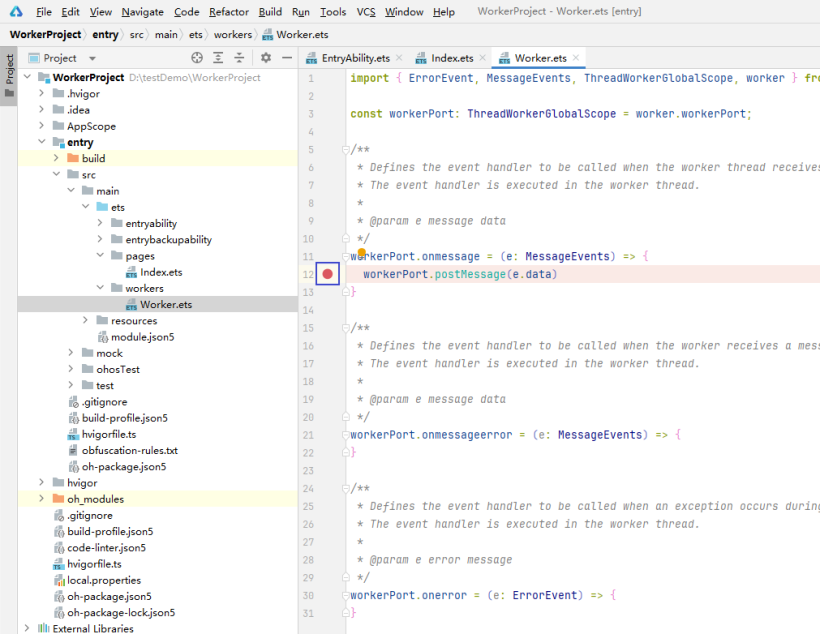
Task: Open the Refactor menu
Action: pyautogui.click(x=229, y=12)
